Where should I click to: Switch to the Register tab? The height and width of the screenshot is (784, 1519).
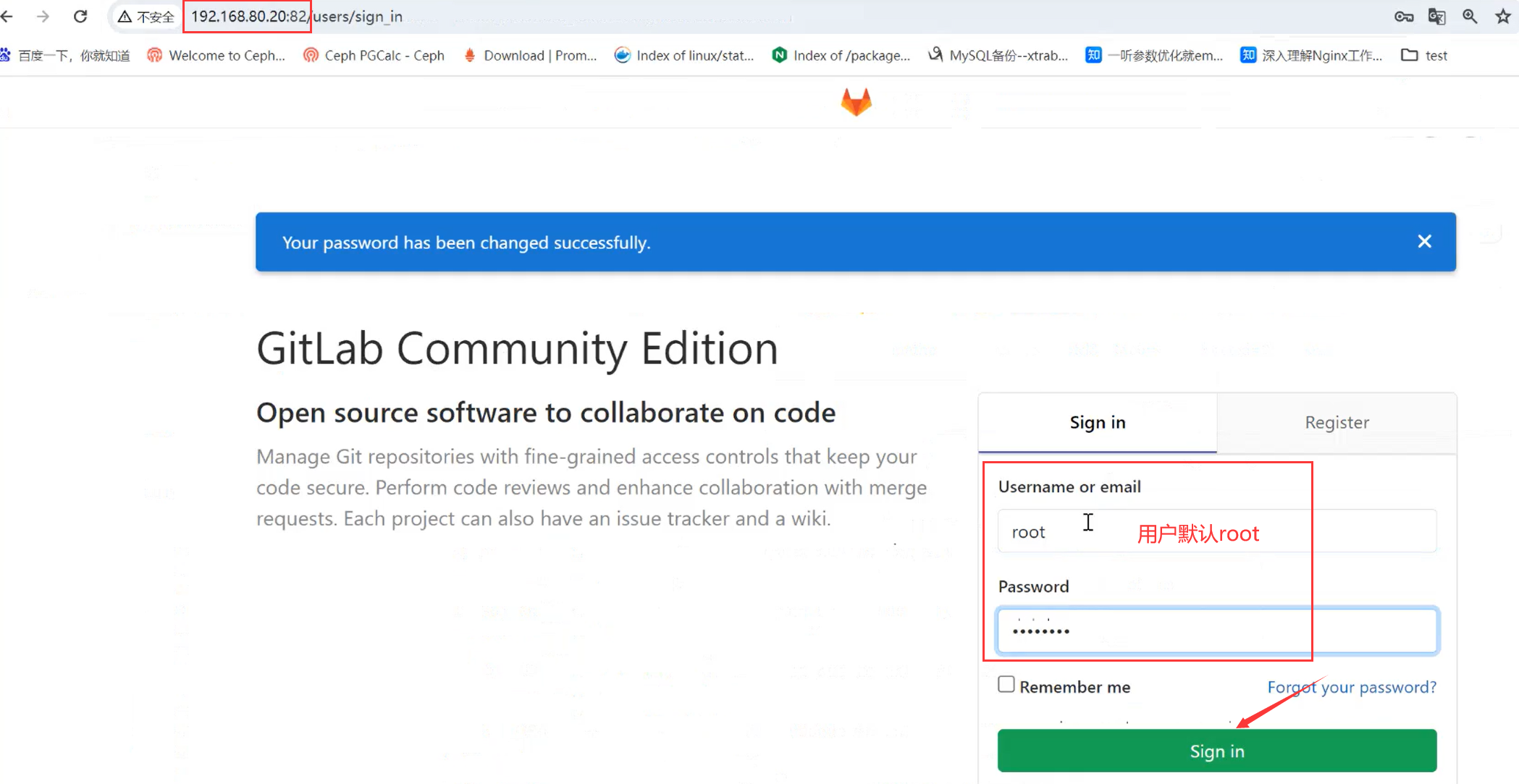pos(1337,422)
